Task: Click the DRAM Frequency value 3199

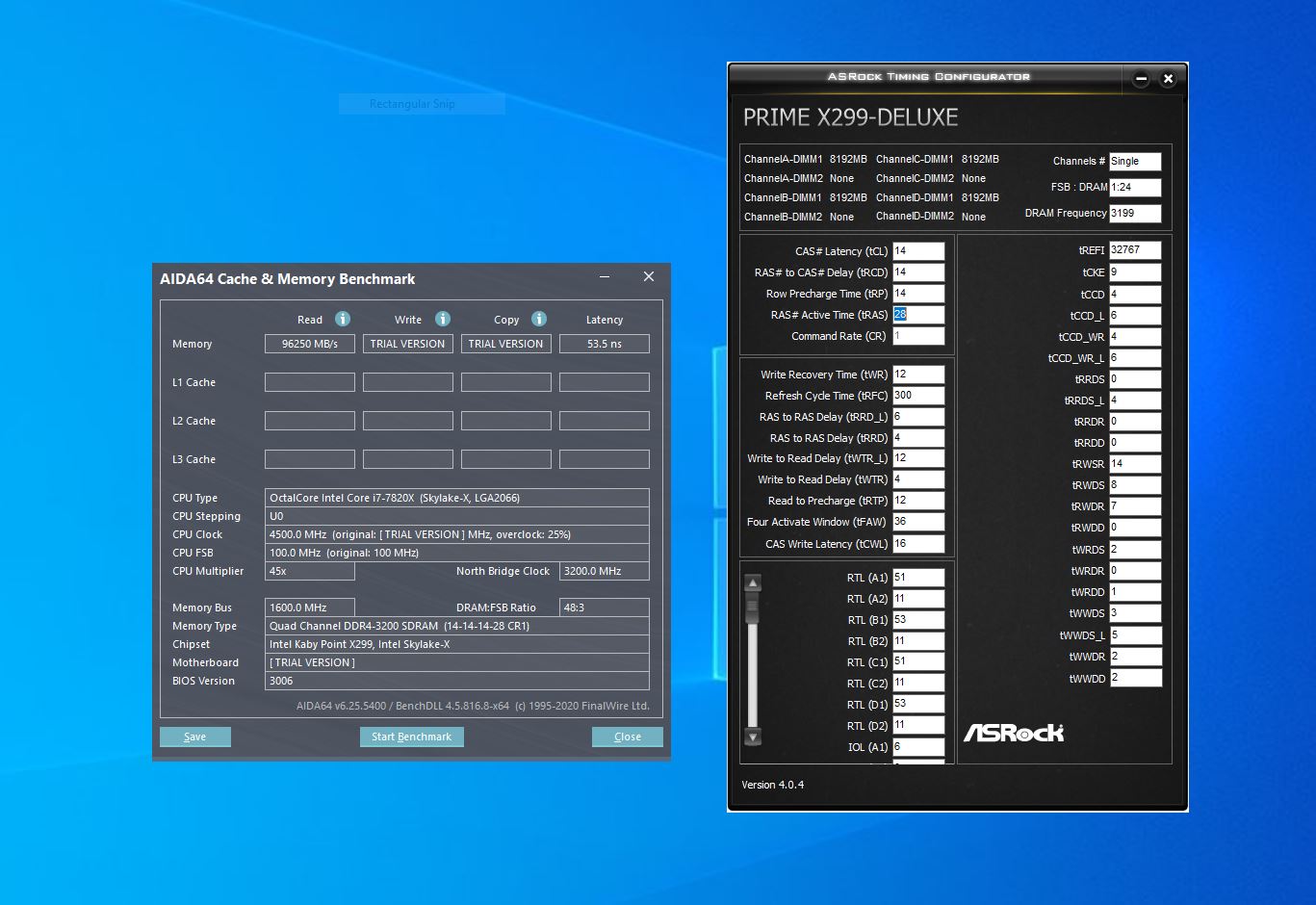Action: 1134,213
